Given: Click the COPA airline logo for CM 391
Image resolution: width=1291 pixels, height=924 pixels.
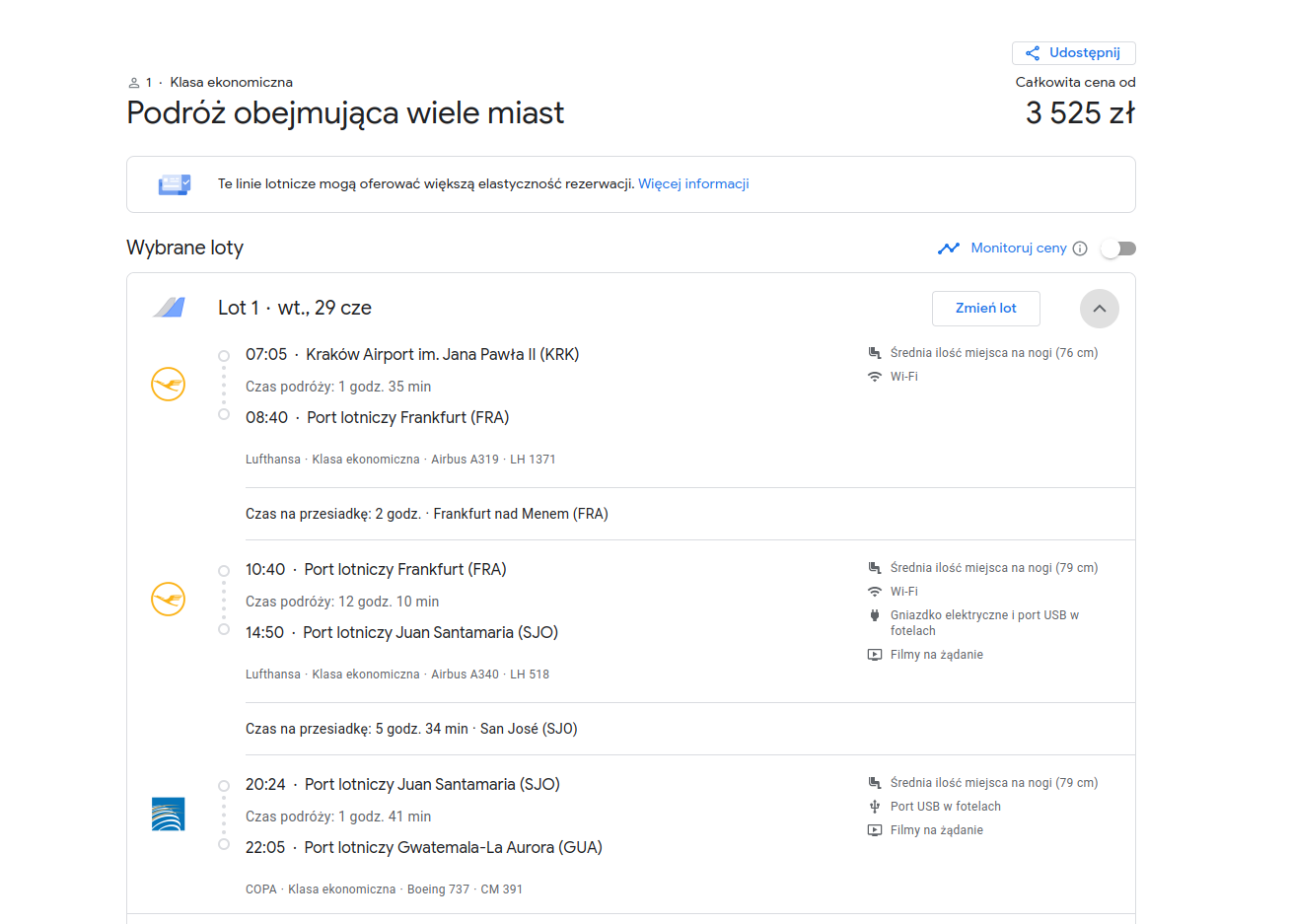Looking at the screenshot, I should pos(168,815).
